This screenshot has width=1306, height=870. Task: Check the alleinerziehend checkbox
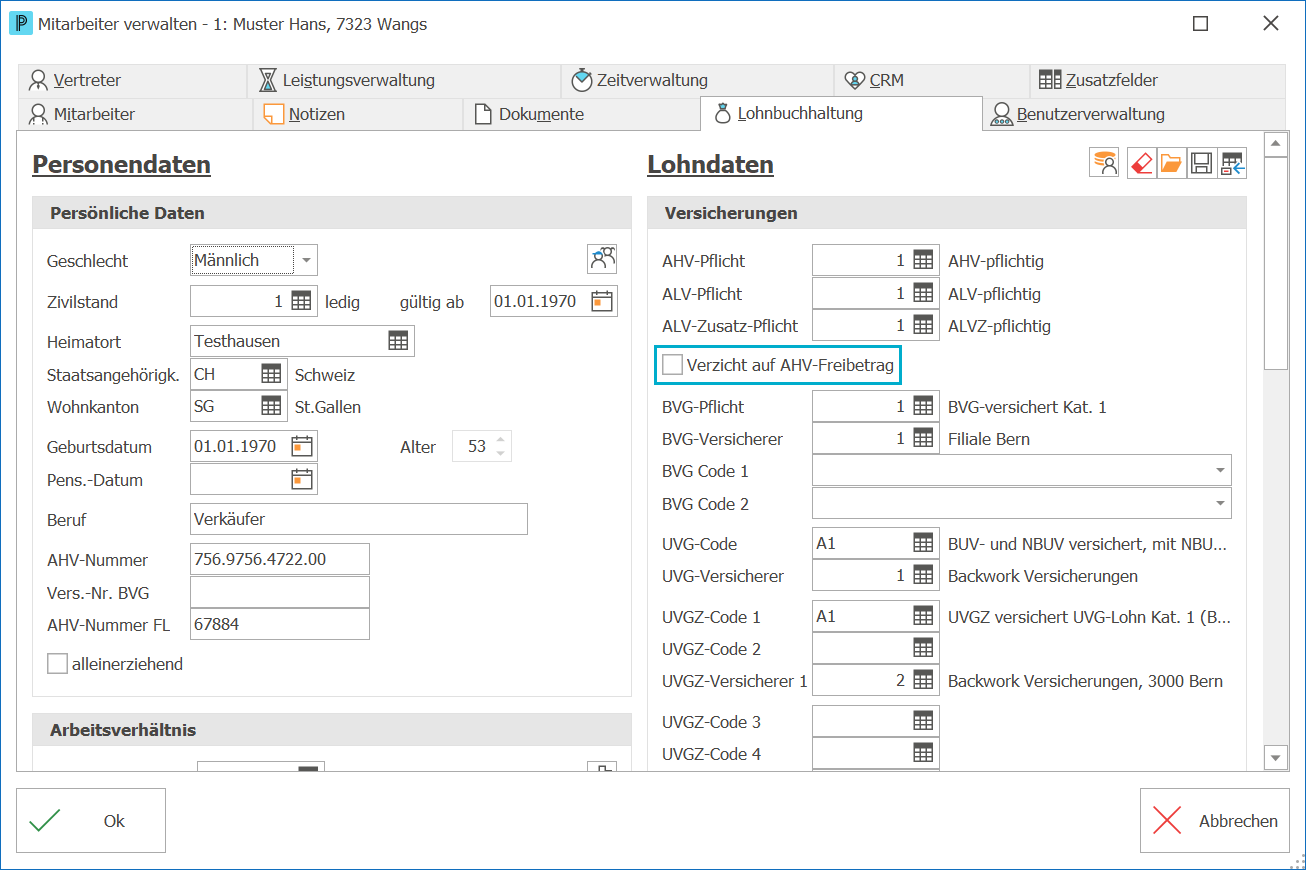tap(58, 663)
